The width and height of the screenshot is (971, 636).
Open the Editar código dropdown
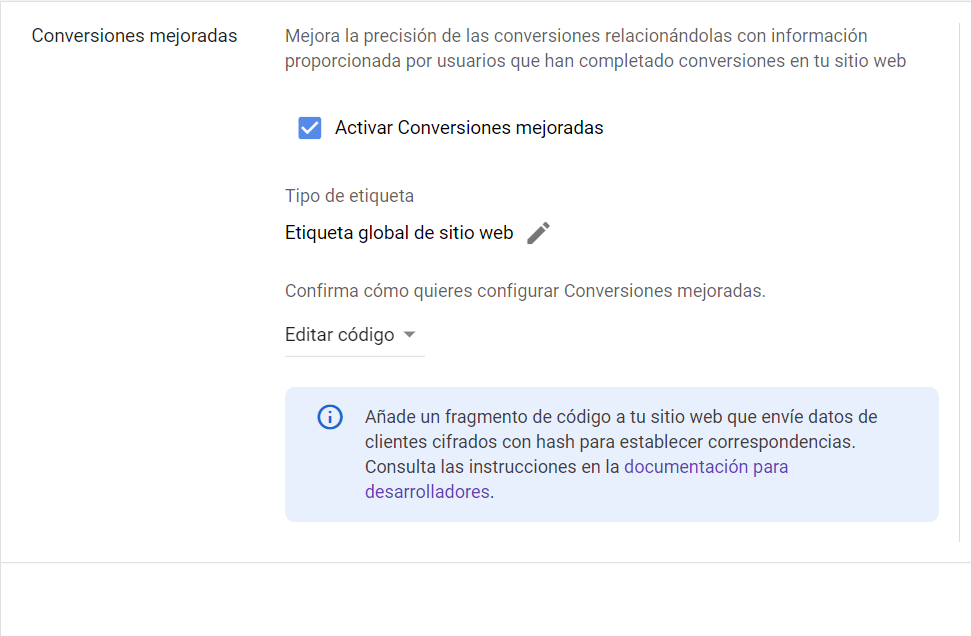354,335
